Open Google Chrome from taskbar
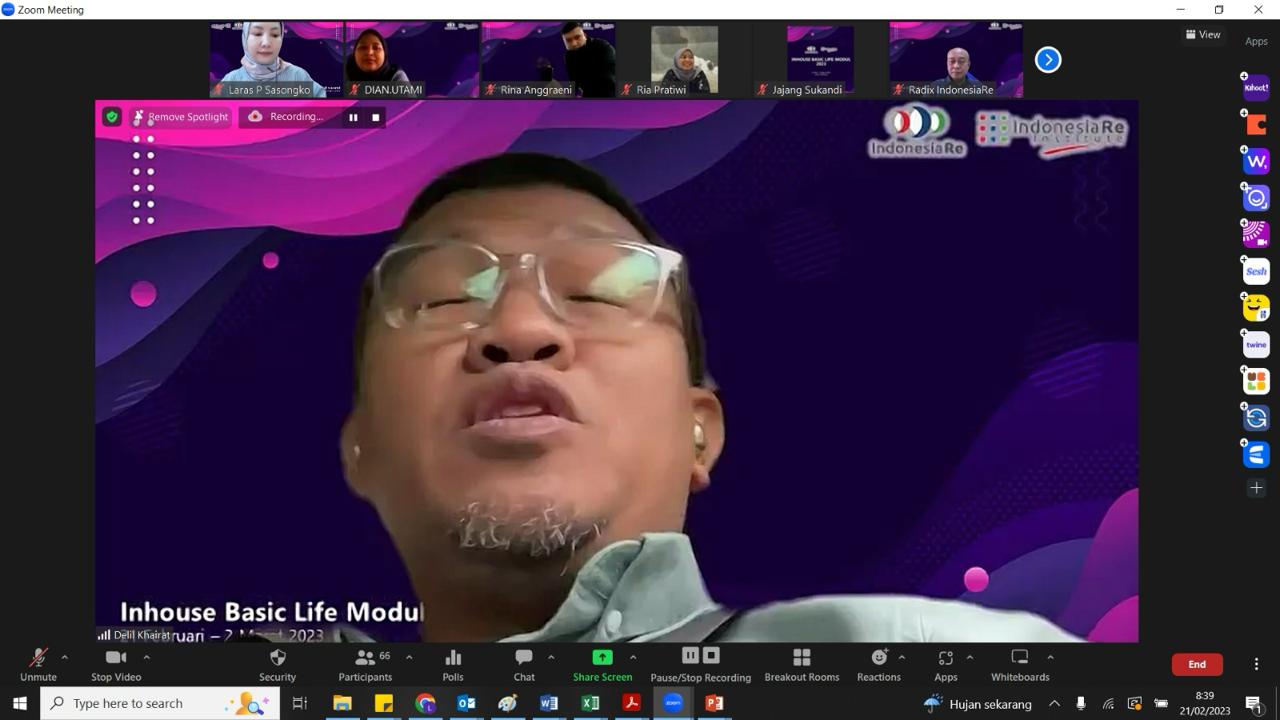Image resolution: width=1280 pixels, height=720 pixels. [425, 704]
